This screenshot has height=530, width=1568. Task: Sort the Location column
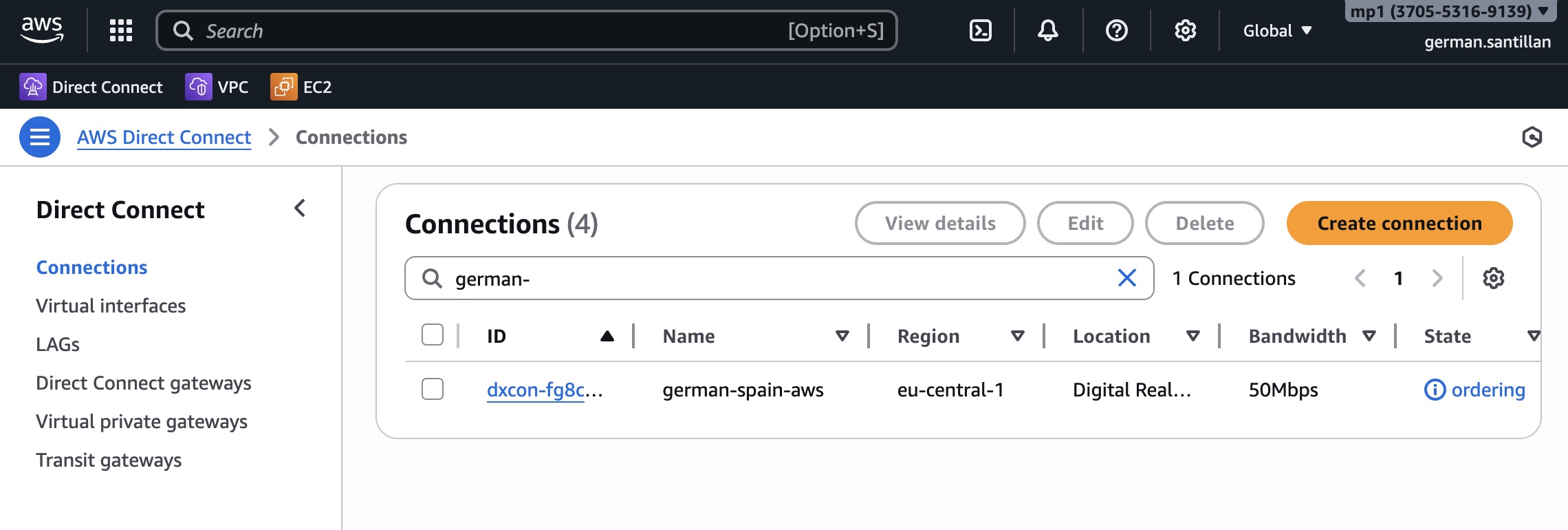(1193, 336)
